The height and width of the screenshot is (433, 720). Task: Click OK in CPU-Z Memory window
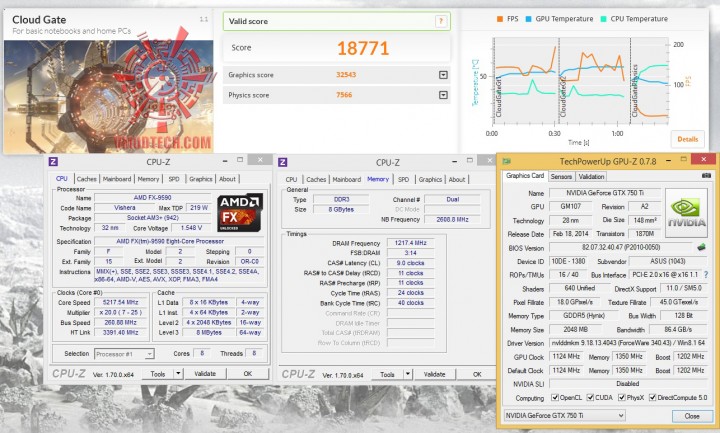click(477, 374)
